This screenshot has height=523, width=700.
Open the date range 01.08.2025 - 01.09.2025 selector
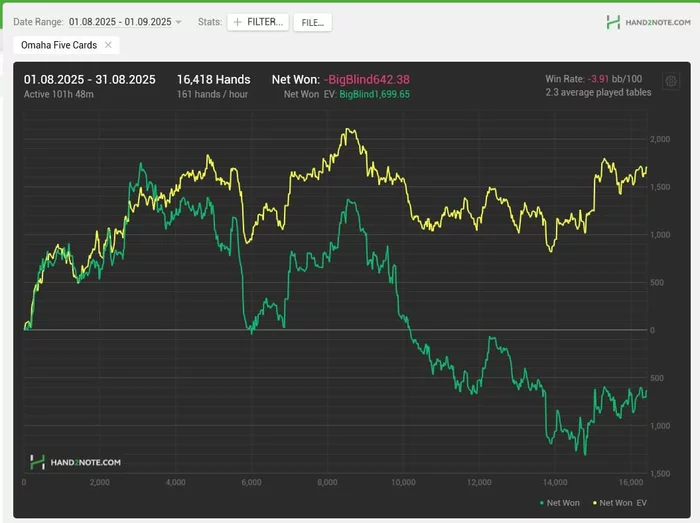point(119,22)
